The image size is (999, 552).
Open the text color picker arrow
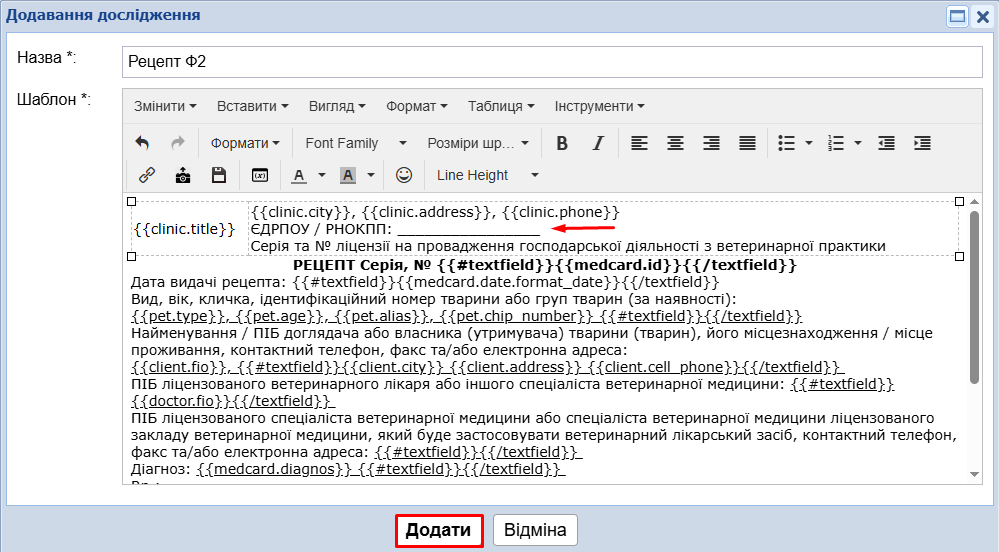coord(322,175)
